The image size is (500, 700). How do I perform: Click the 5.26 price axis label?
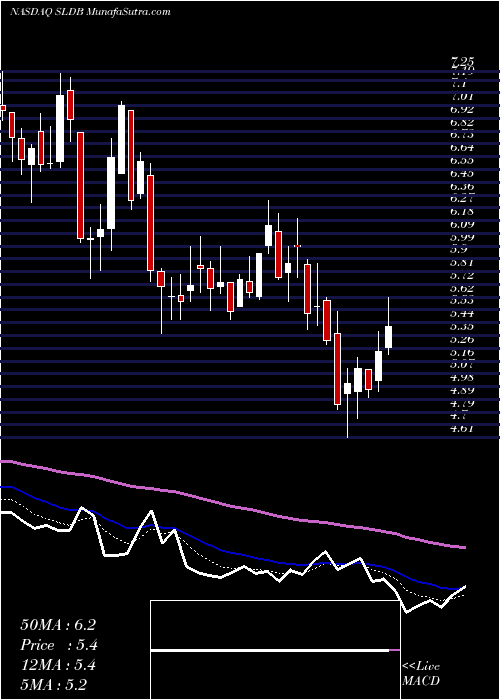tap(462, 340)
